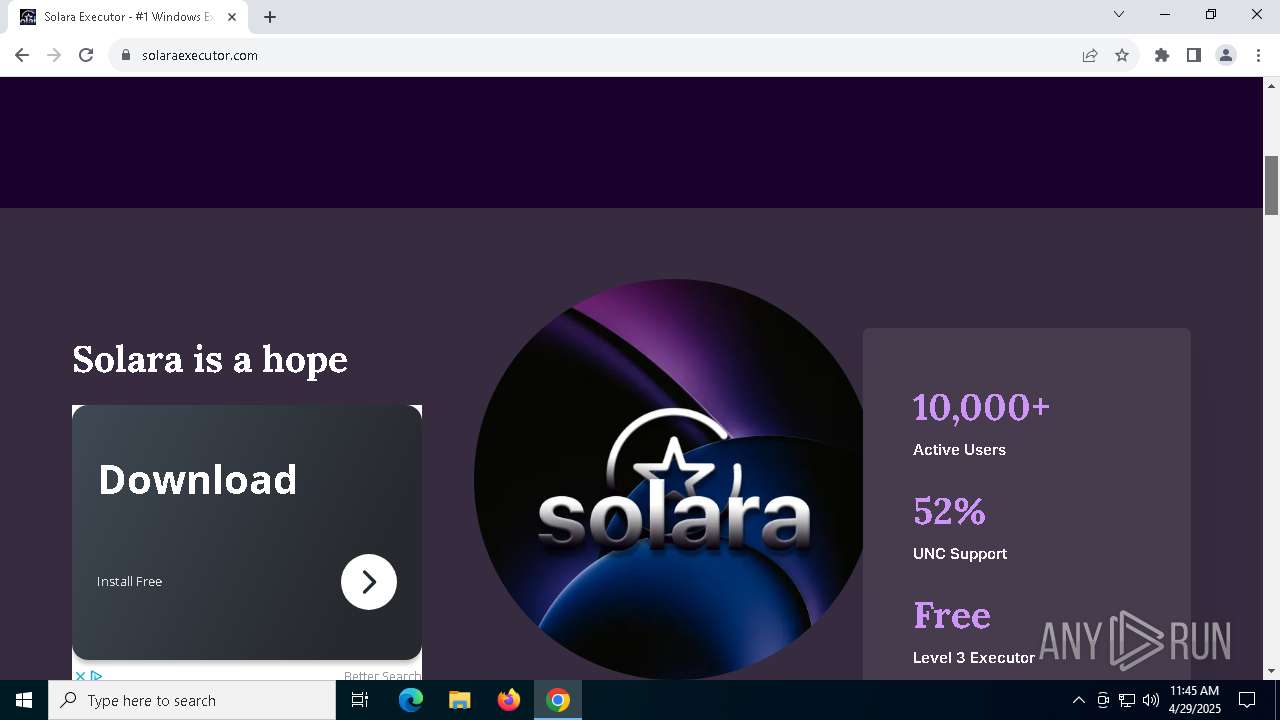
Task: Open Windows Start menu
Action: pyautogui.click(x=24, y=700)
